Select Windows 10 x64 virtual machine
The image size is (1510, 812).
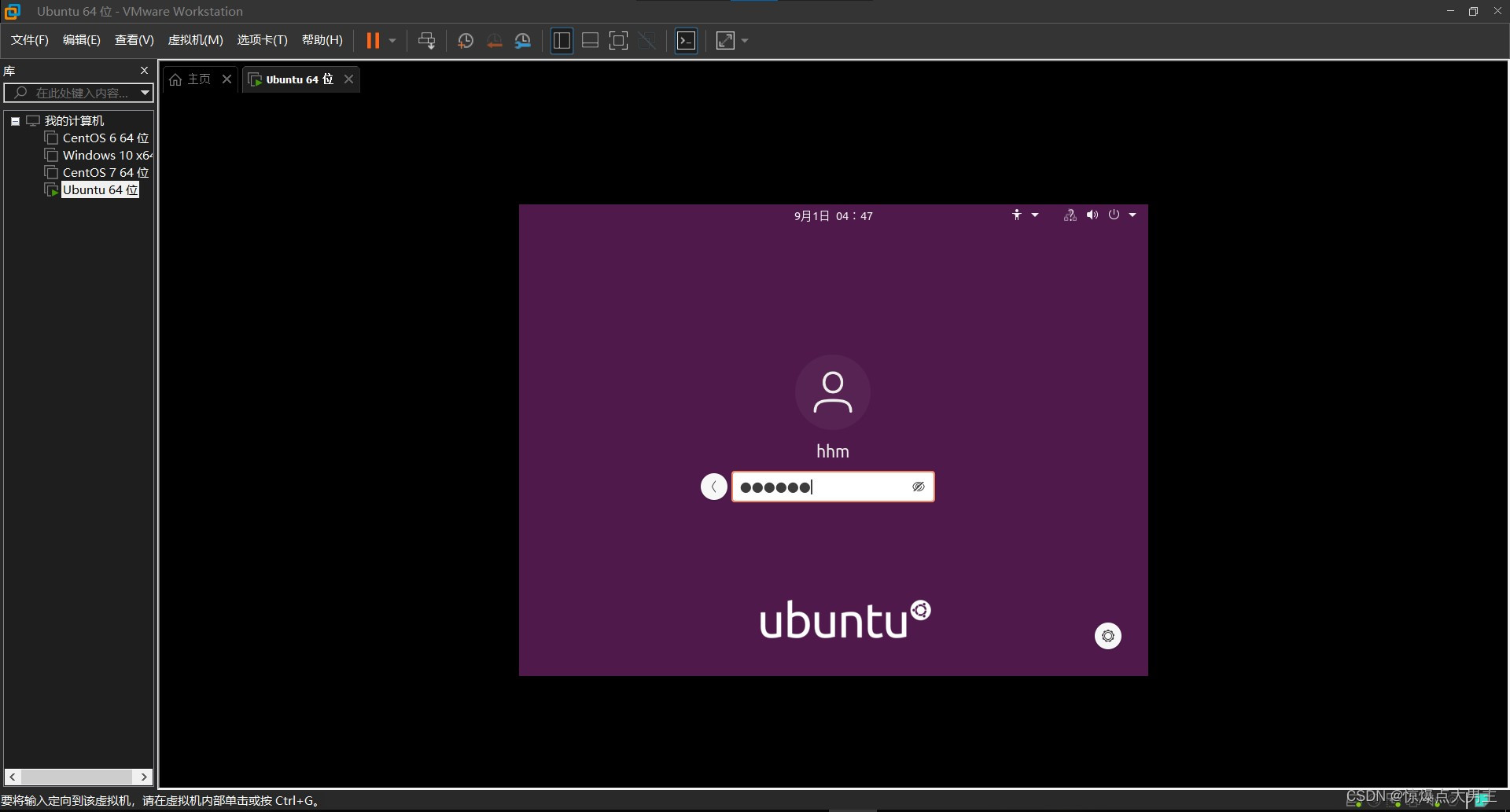coord(108,156)
